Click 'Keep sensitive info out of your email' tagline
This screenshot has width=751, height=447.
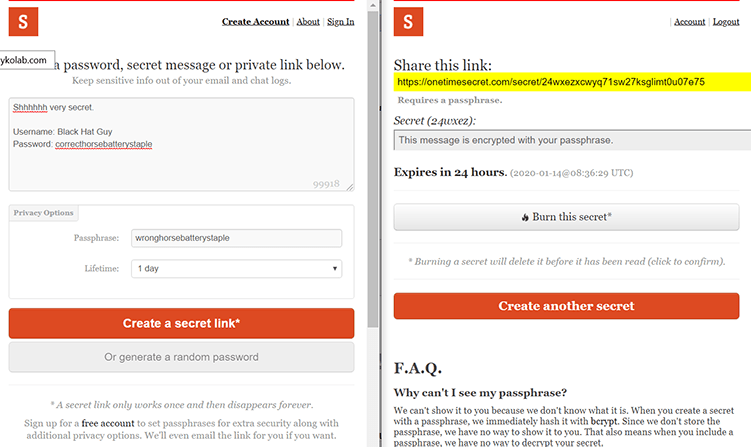coord(182,80)
